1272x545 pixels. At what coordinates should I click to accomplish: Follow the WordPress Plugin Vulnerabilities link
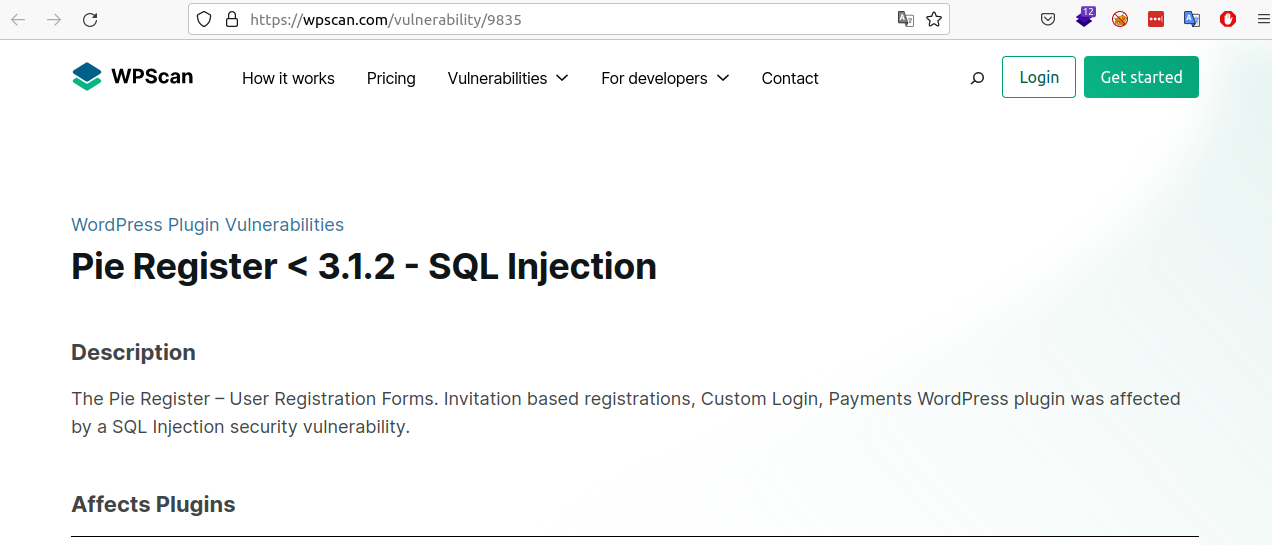click(x=207, y=225)
